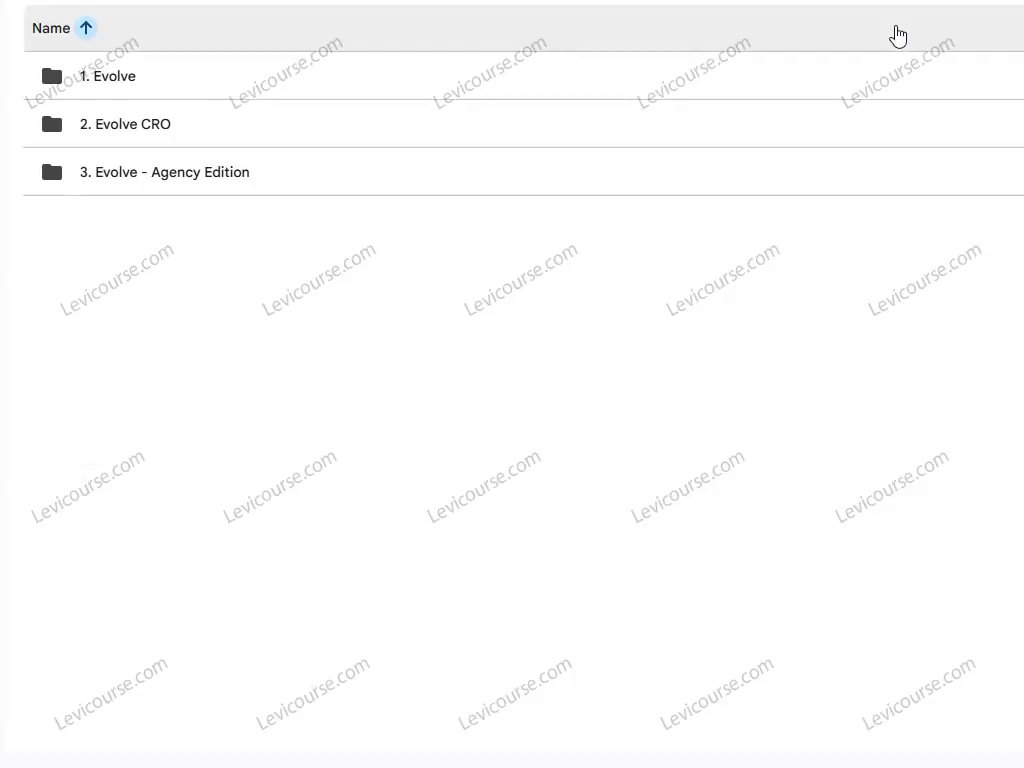Reverse sort order with the up arrow

click(x=86, y=28)
